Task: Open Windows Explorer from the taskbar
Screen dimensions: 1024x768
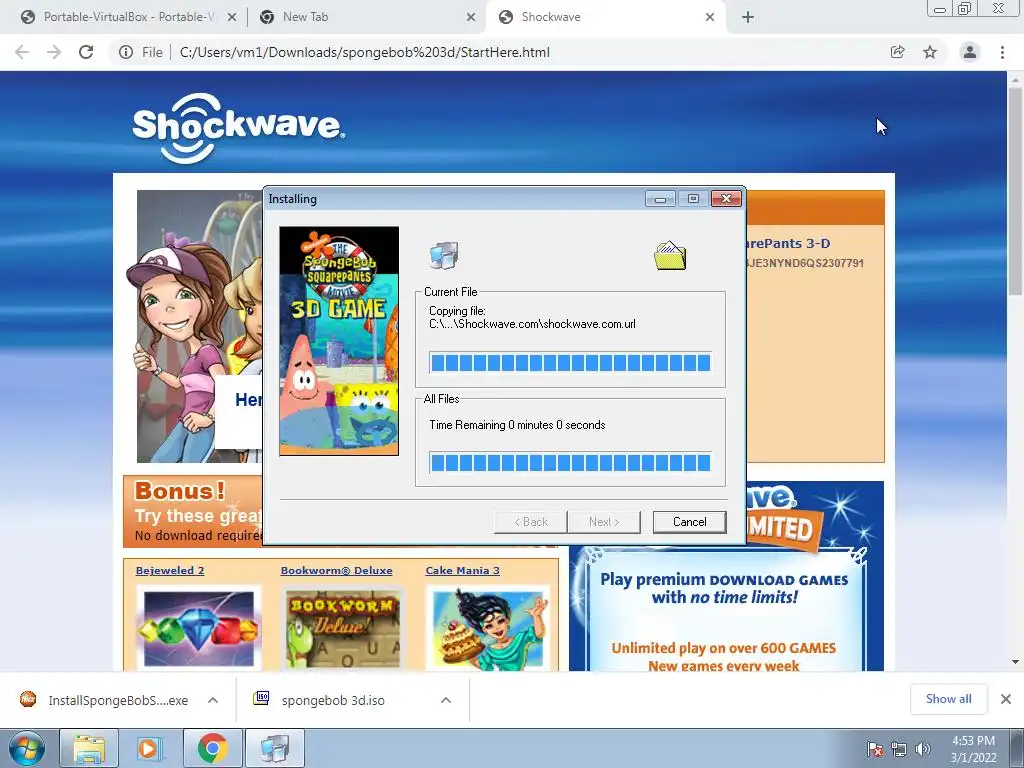Action: click(x=89, y=748)
